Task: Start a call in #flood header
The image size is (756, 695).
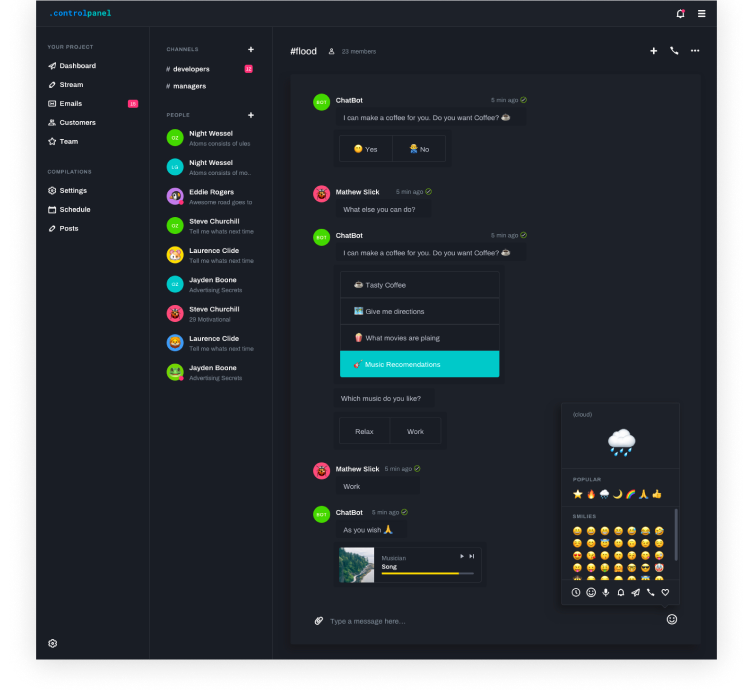Action: click(674, 51)
